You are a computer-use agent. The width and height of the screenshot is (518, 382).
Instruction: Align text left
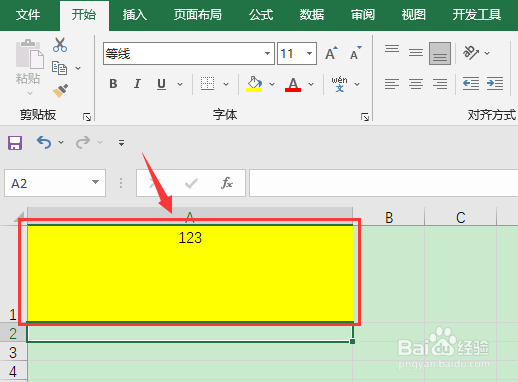(x=392, y=84)
